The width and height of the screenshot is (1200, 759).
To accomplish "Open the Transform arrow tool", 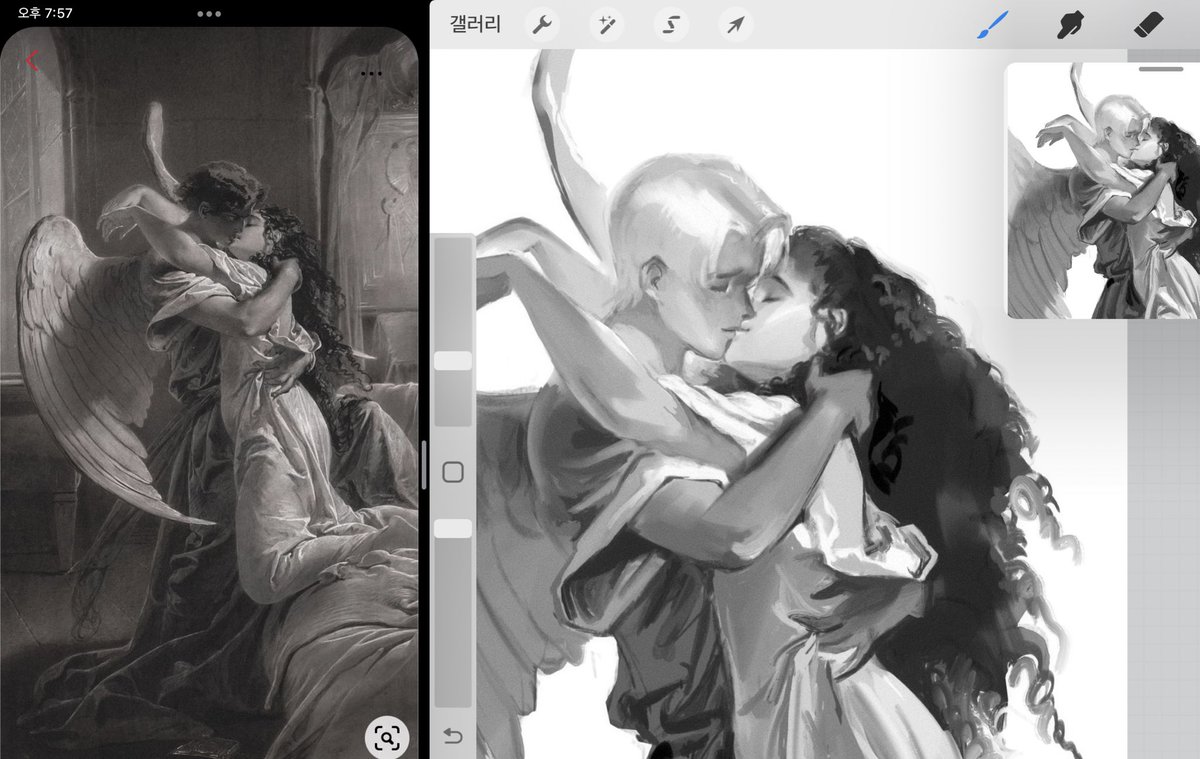I will click(x=733, y=25).
